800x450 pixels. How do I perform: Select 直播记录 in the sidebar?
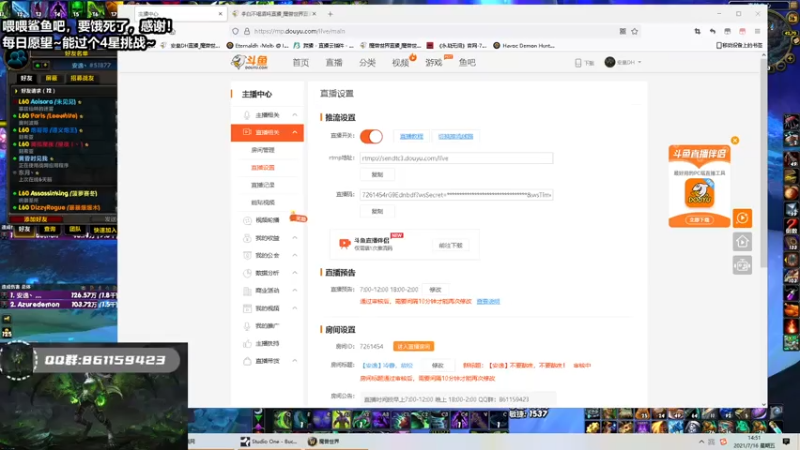pyautogui.click(x=263, y=185)
